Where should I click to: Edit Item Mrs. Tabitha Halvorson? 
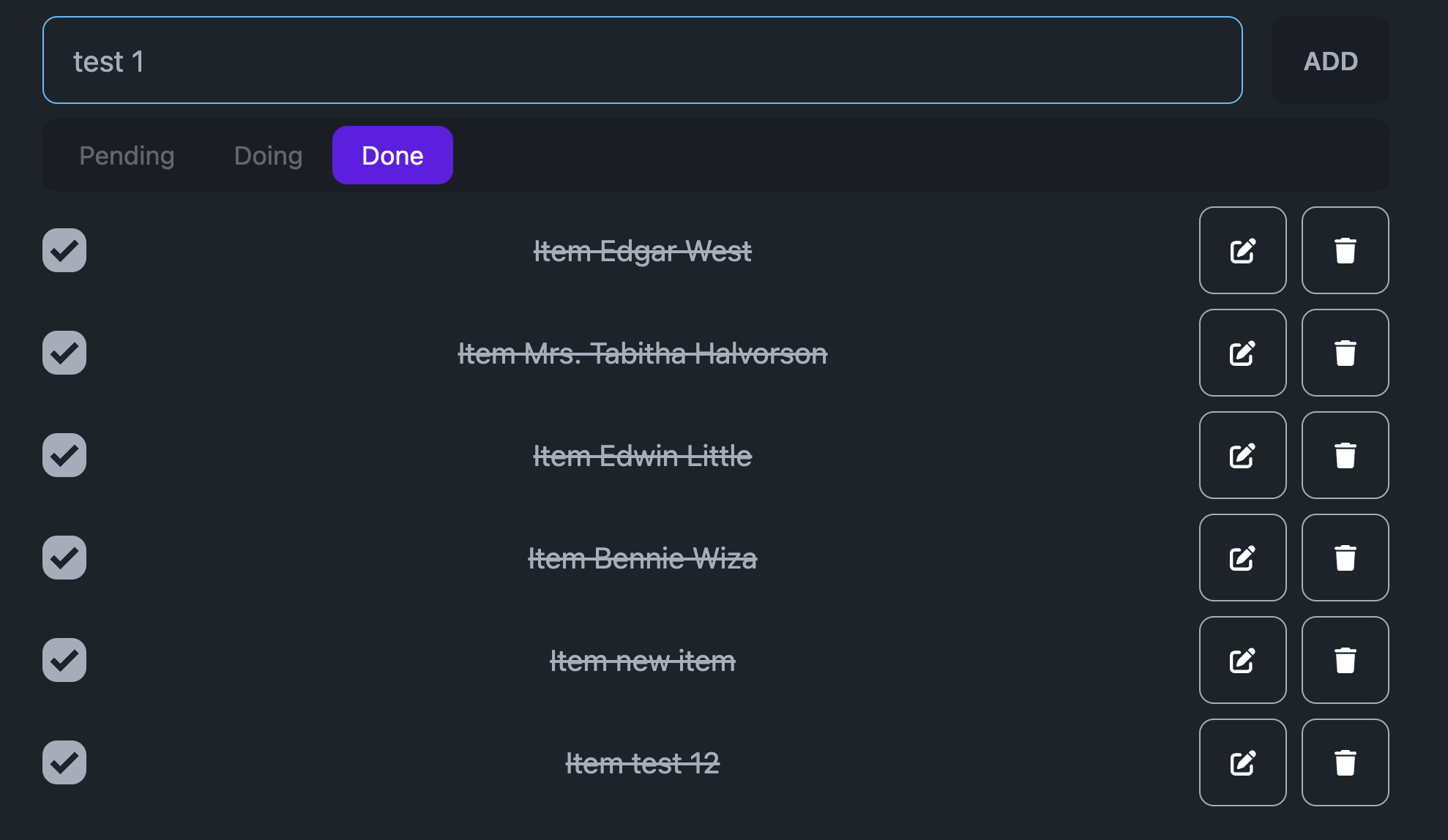pos(1242,353)
